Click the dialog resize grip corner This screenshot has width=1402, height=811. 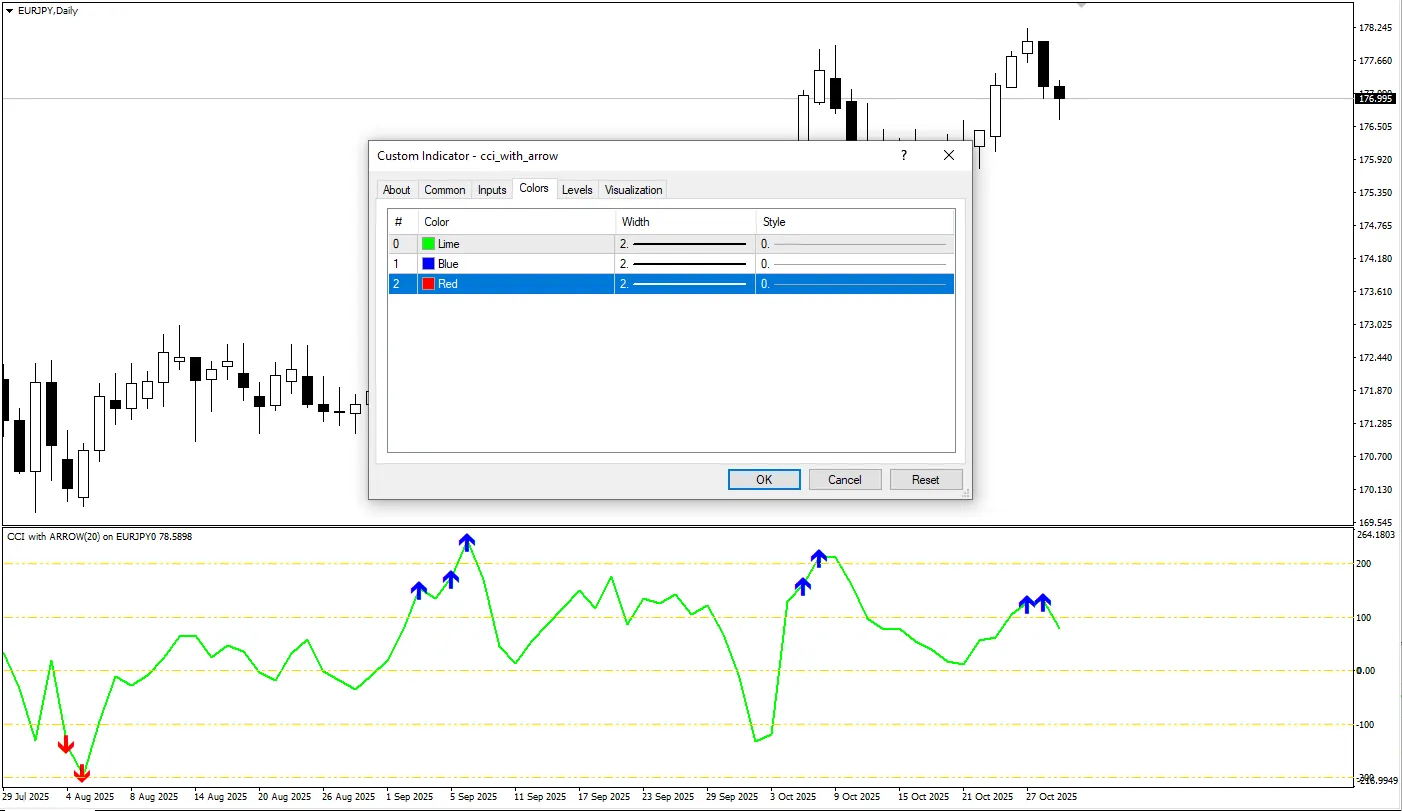[966, 493]
